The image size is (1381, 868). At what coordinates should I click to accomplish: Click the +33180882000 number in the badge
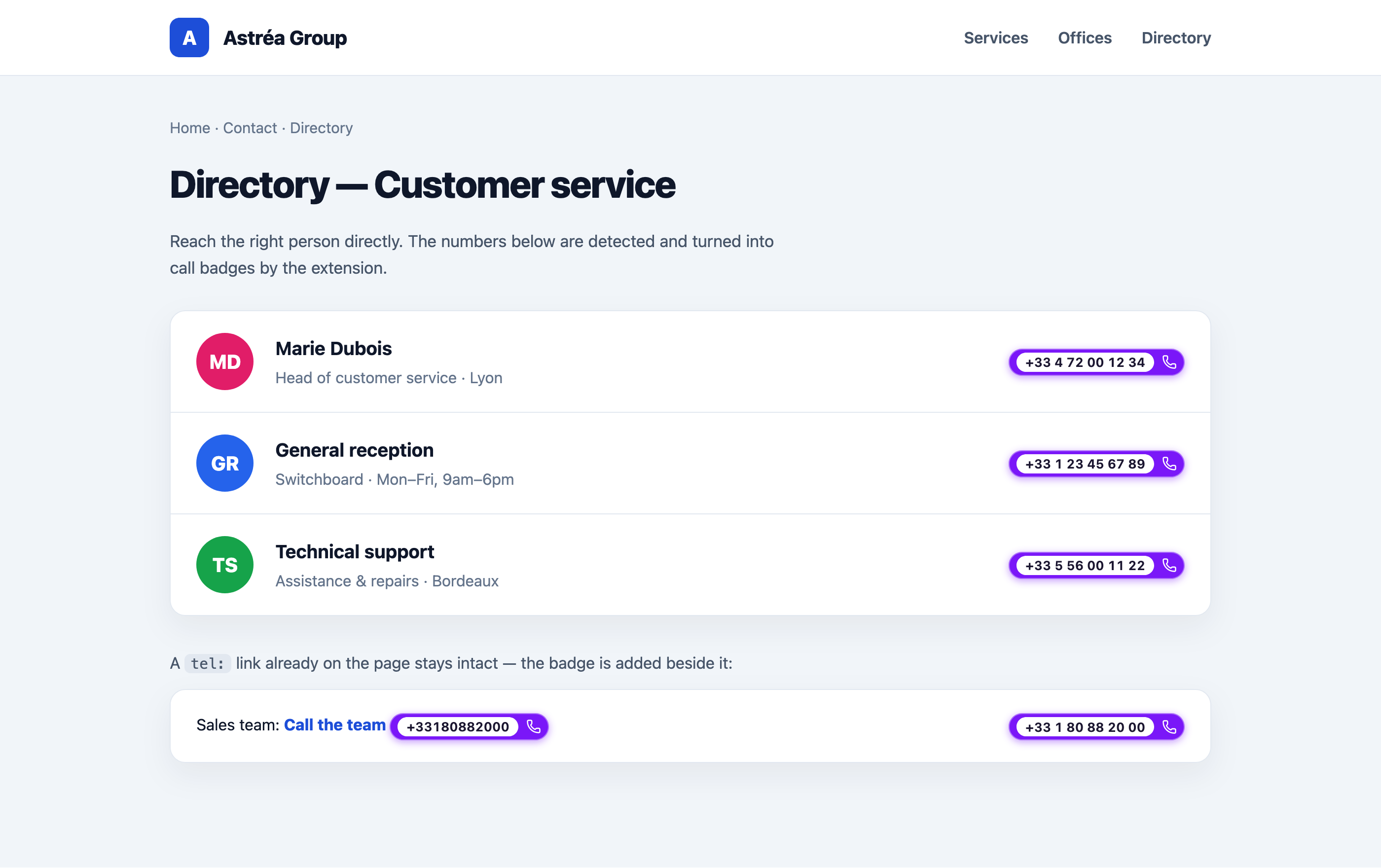pos(458,726)
